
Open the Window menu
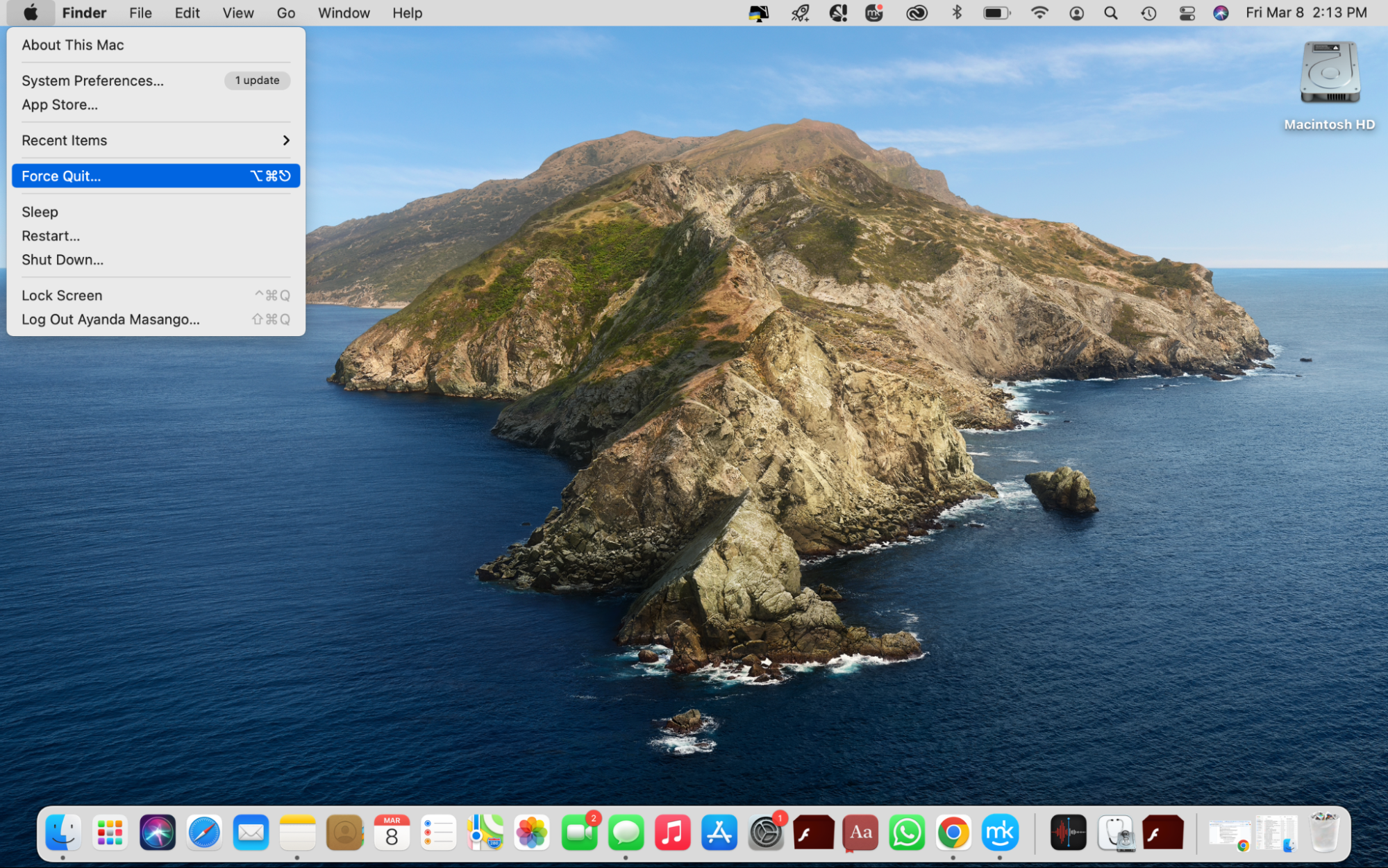point(344,13)
